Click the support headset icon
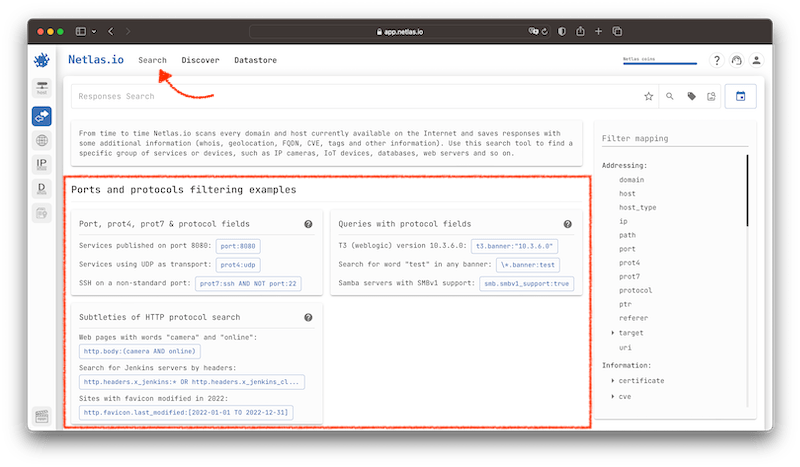 pyautogui.click(x=737, y=60)
